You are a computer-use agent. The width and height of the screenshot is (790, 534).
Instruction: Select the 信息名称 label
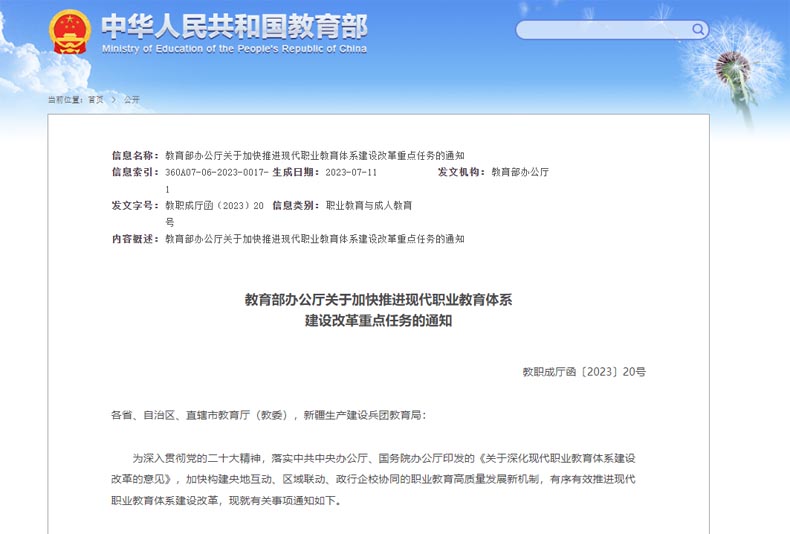pos(135,155)
